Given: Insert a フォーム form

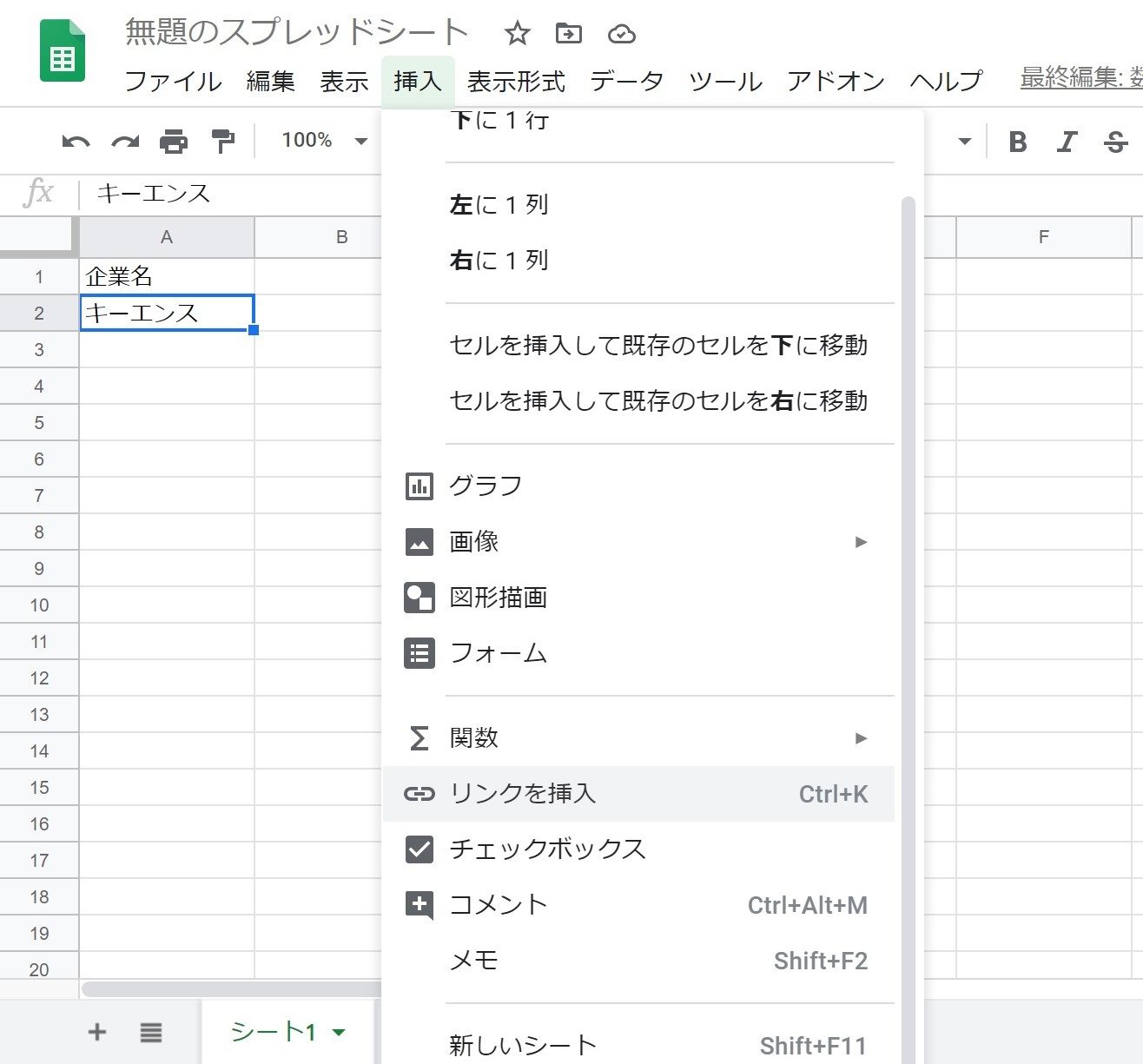Looking at the screenshot, I should pyautogui.click(x=638, y=652).
